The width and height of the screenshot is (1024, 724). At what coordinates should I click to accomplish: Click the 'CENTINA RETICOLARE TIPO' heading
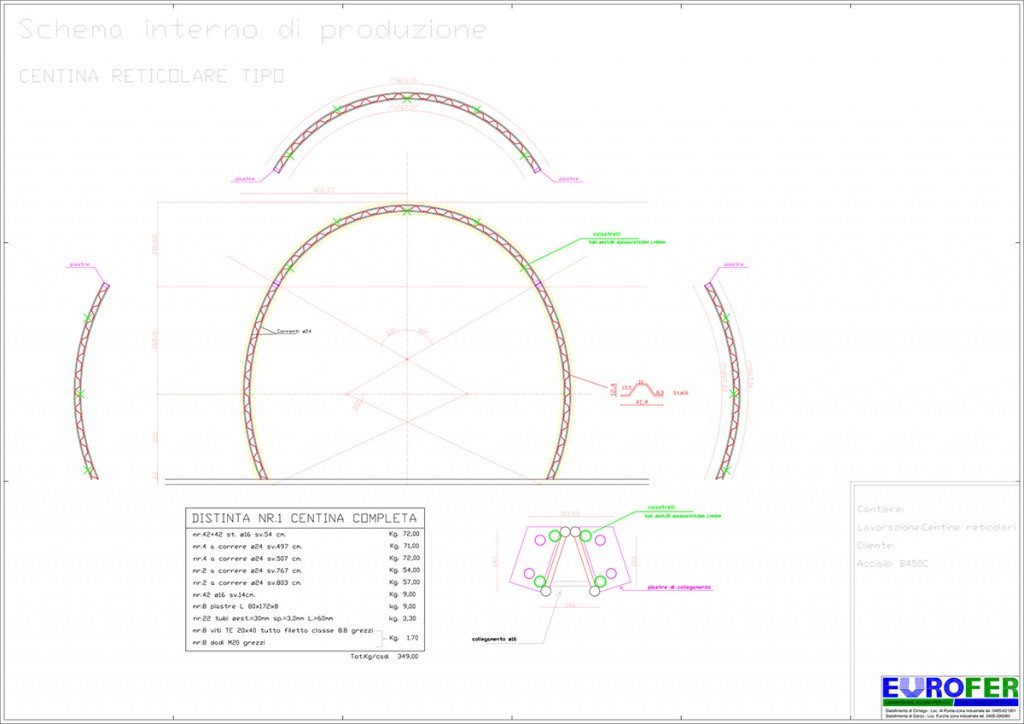click(152, 76)
